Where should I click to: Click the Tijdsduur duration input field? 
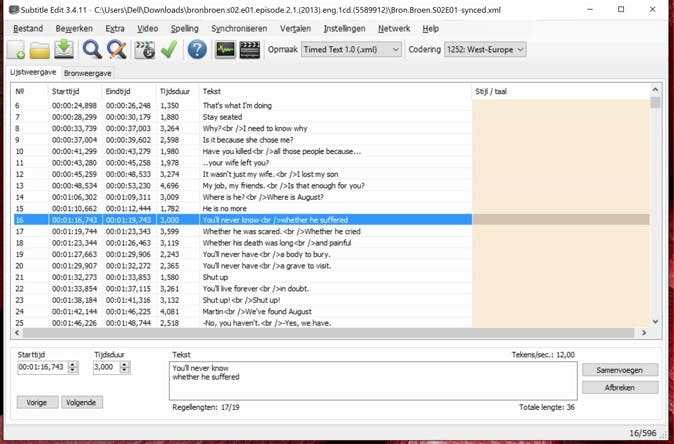click(106, 367)
